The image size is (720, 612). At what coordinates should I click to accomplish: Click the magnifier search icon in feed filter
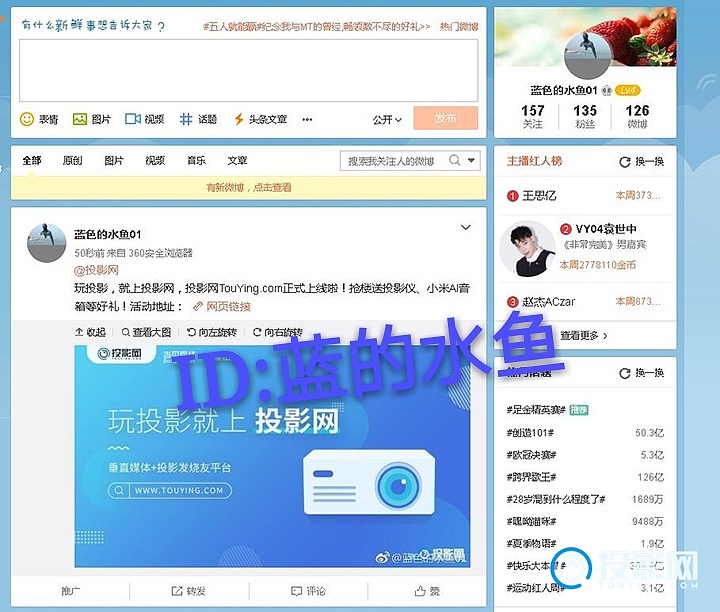[x=453, y=161]
